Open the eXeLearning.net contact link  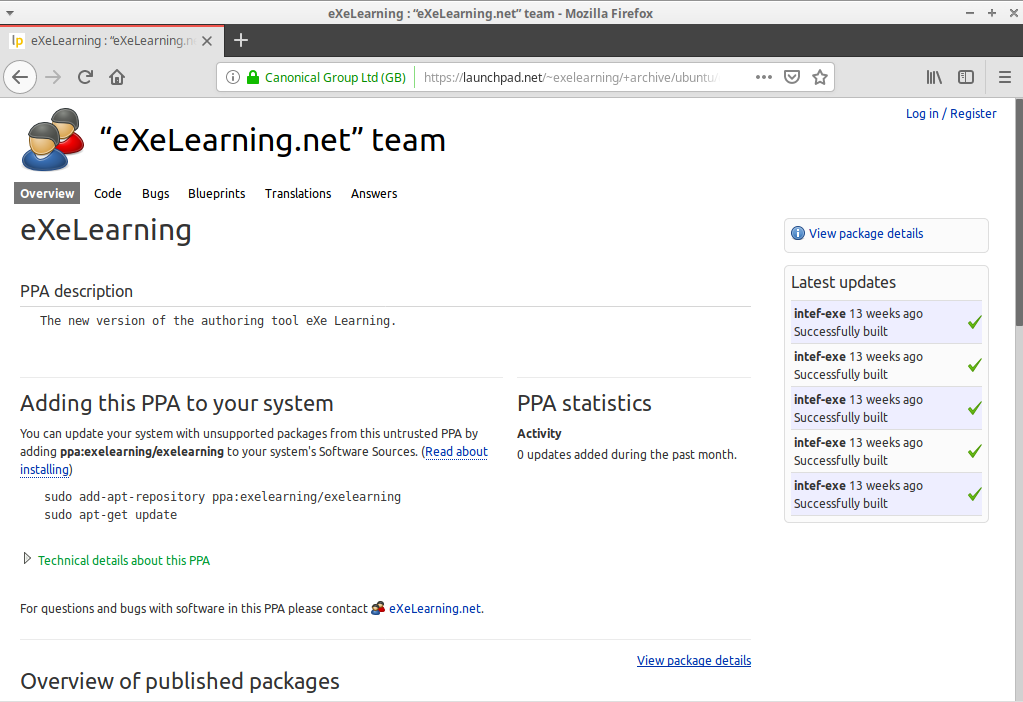435,609
